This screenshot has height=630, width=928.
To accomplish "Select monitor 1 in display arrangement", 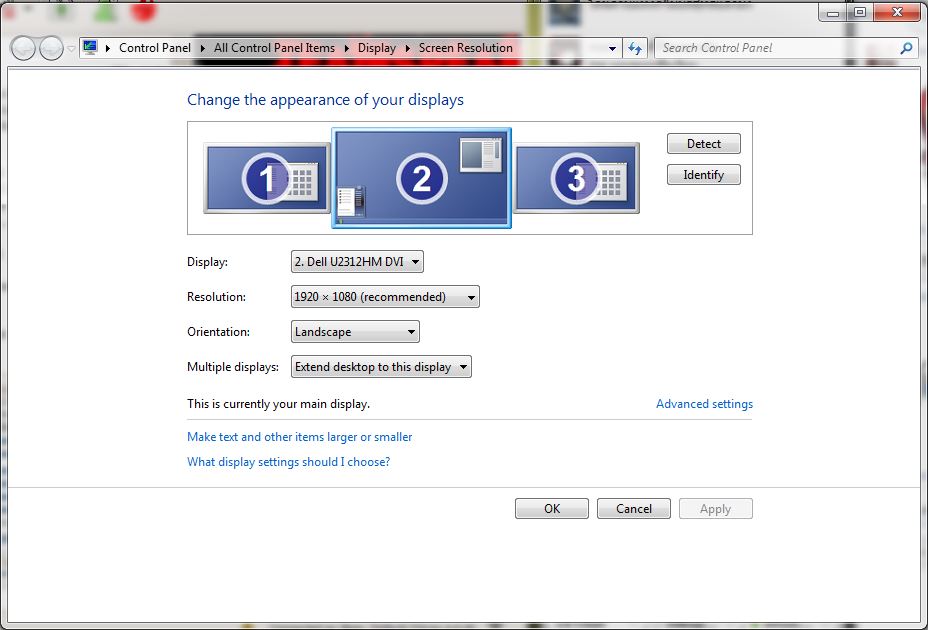I will 266,178.
